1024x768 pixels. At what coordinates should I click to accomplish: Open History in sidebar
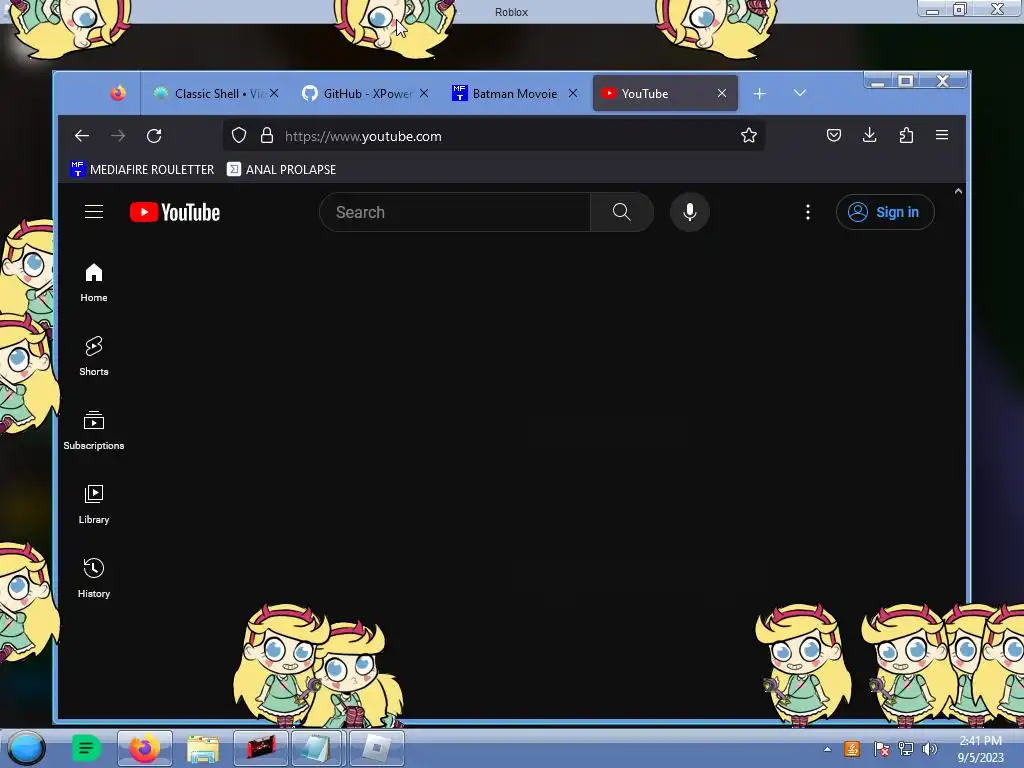click(x=94, y=578)
